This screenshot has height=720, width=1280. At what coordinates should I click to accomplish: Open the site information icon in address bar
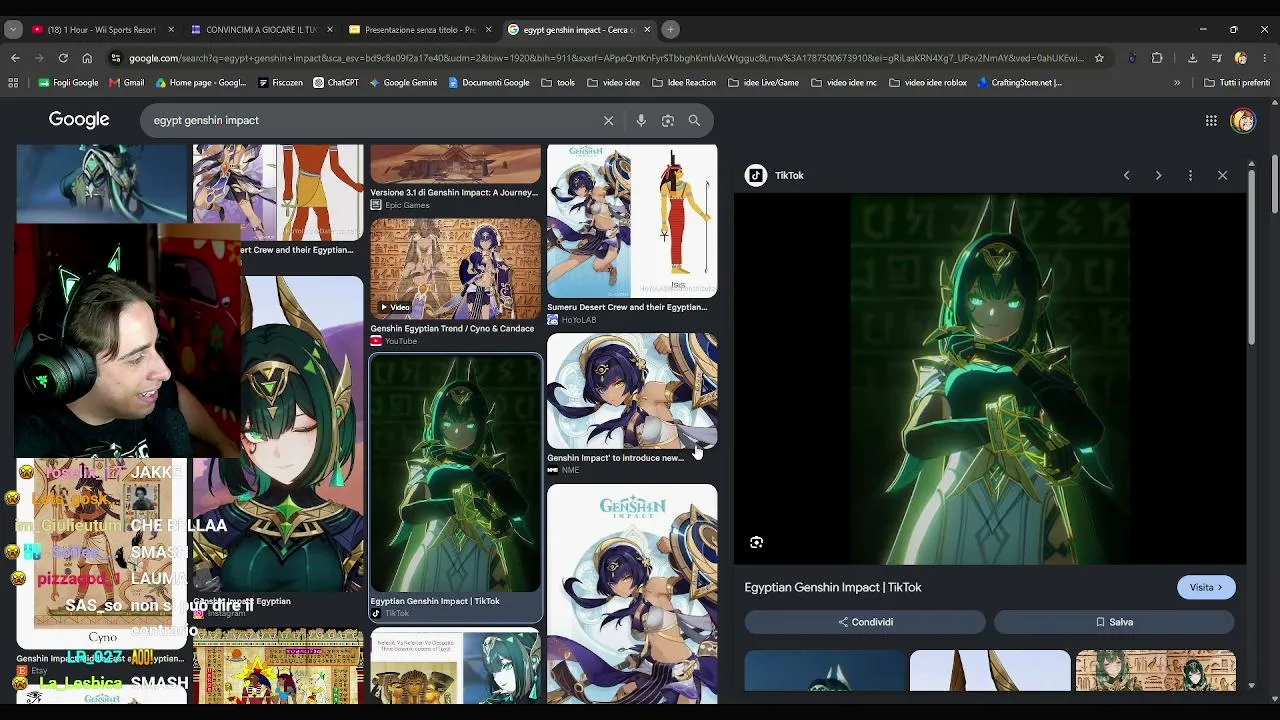click(116, 58)
